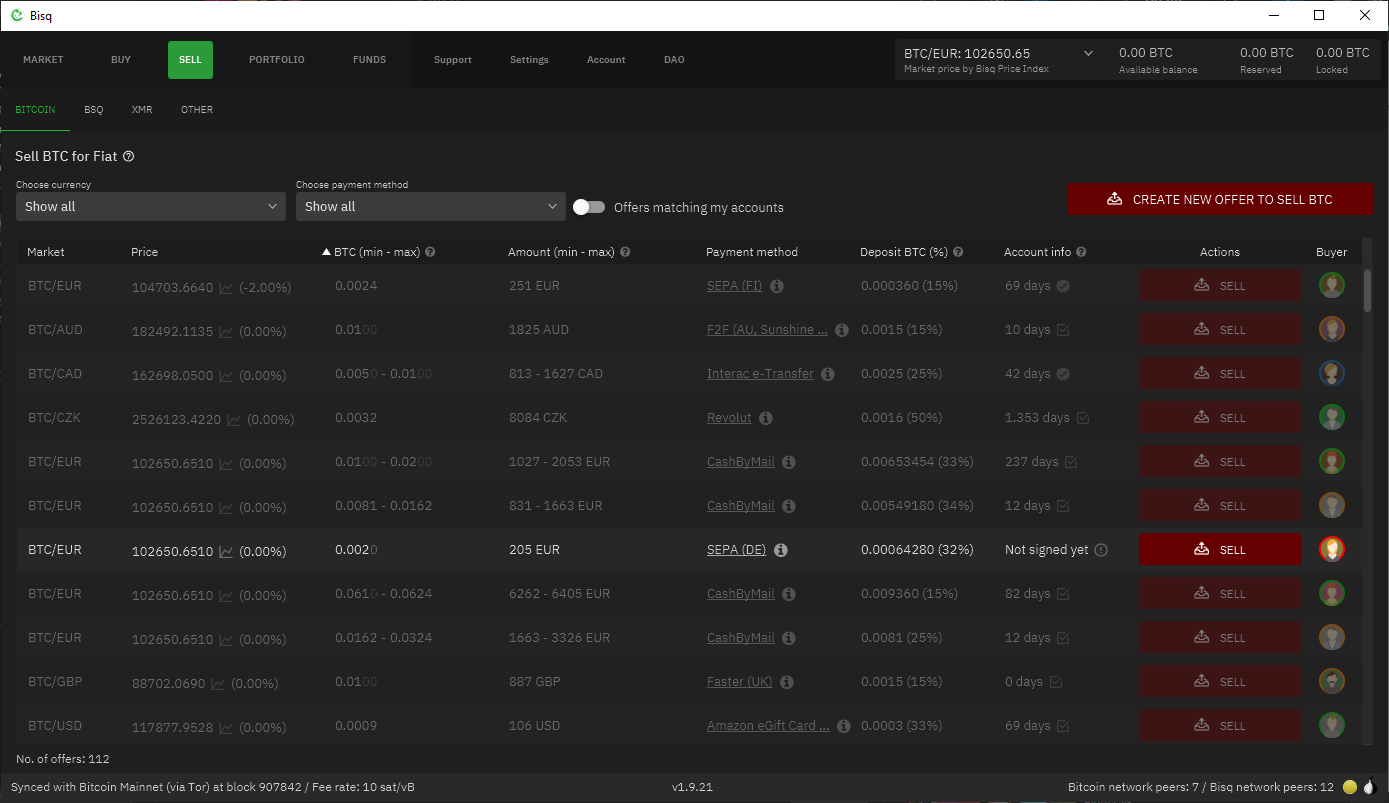
Task: Click SELL button in SEPA (DE) row
Action: (x=1220, y=550)
